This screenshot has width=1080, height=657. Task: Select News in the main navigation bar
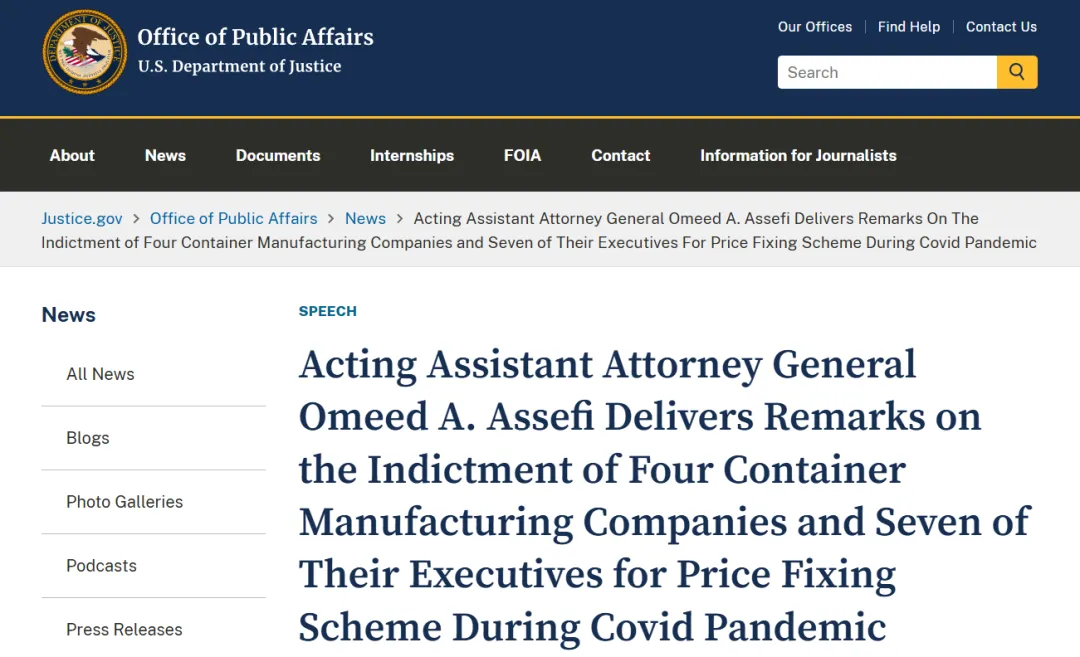pos(165,156)
